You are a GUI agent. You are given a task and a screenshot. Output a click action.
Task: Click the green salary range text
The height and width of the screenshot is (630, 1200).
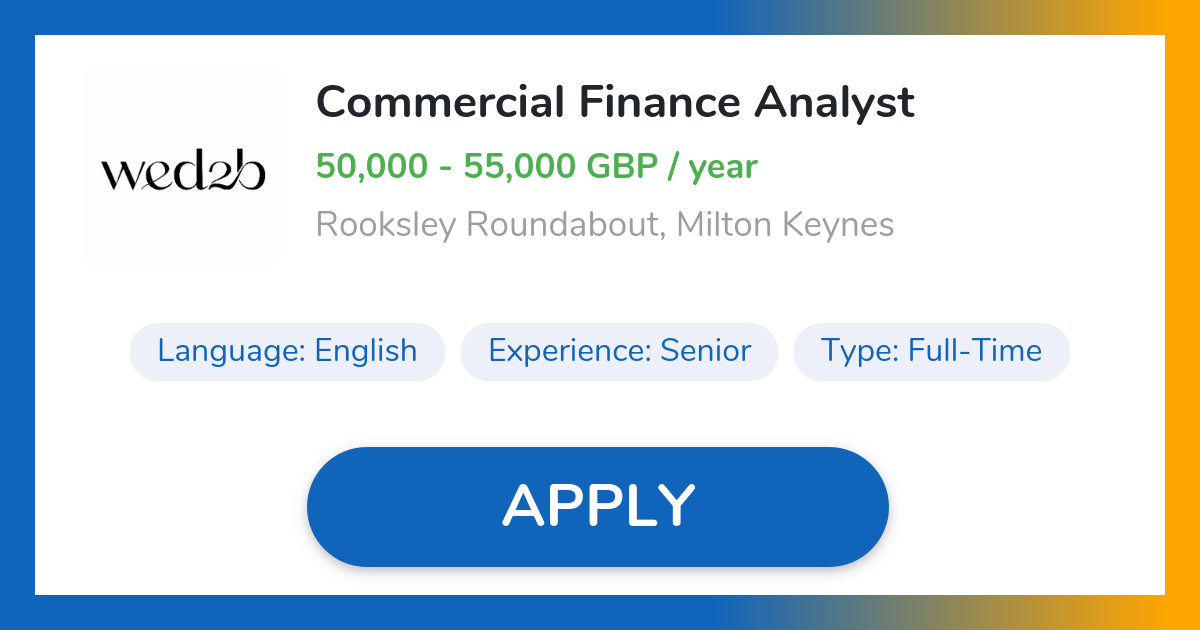536,166
